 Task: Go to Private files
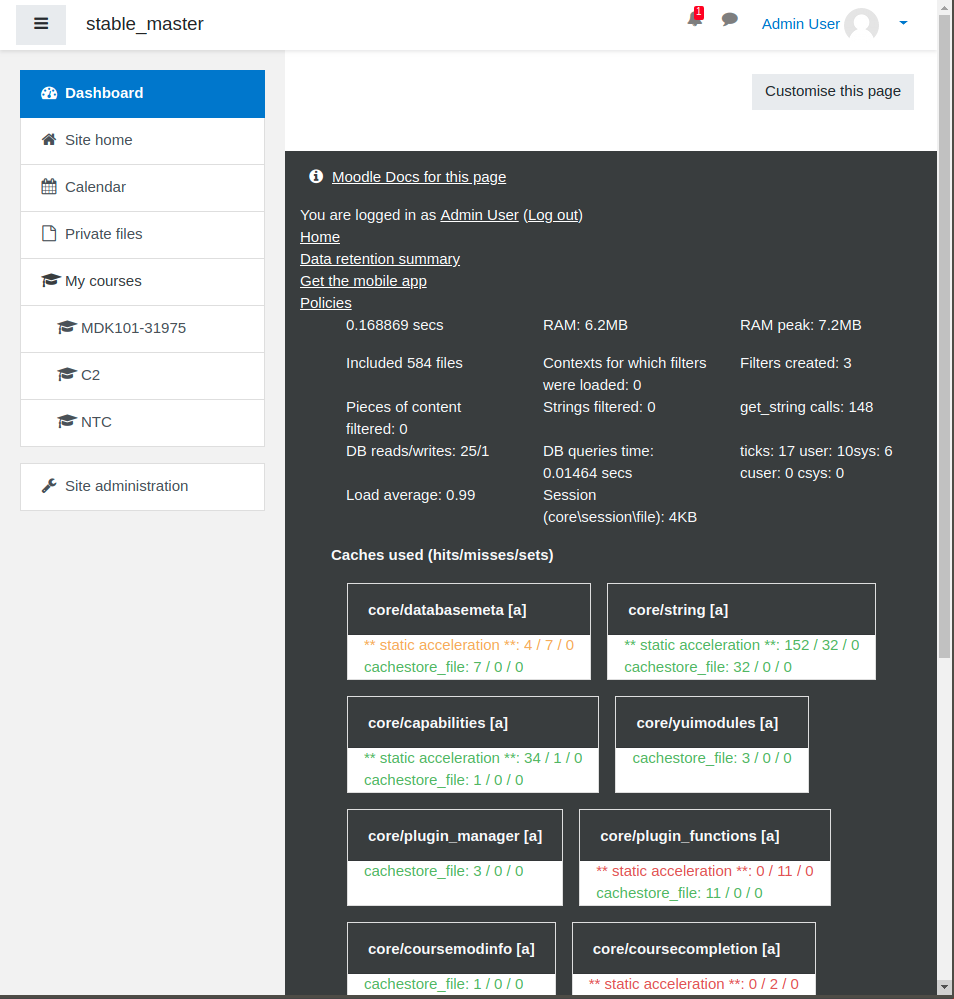tap(143, 235)
